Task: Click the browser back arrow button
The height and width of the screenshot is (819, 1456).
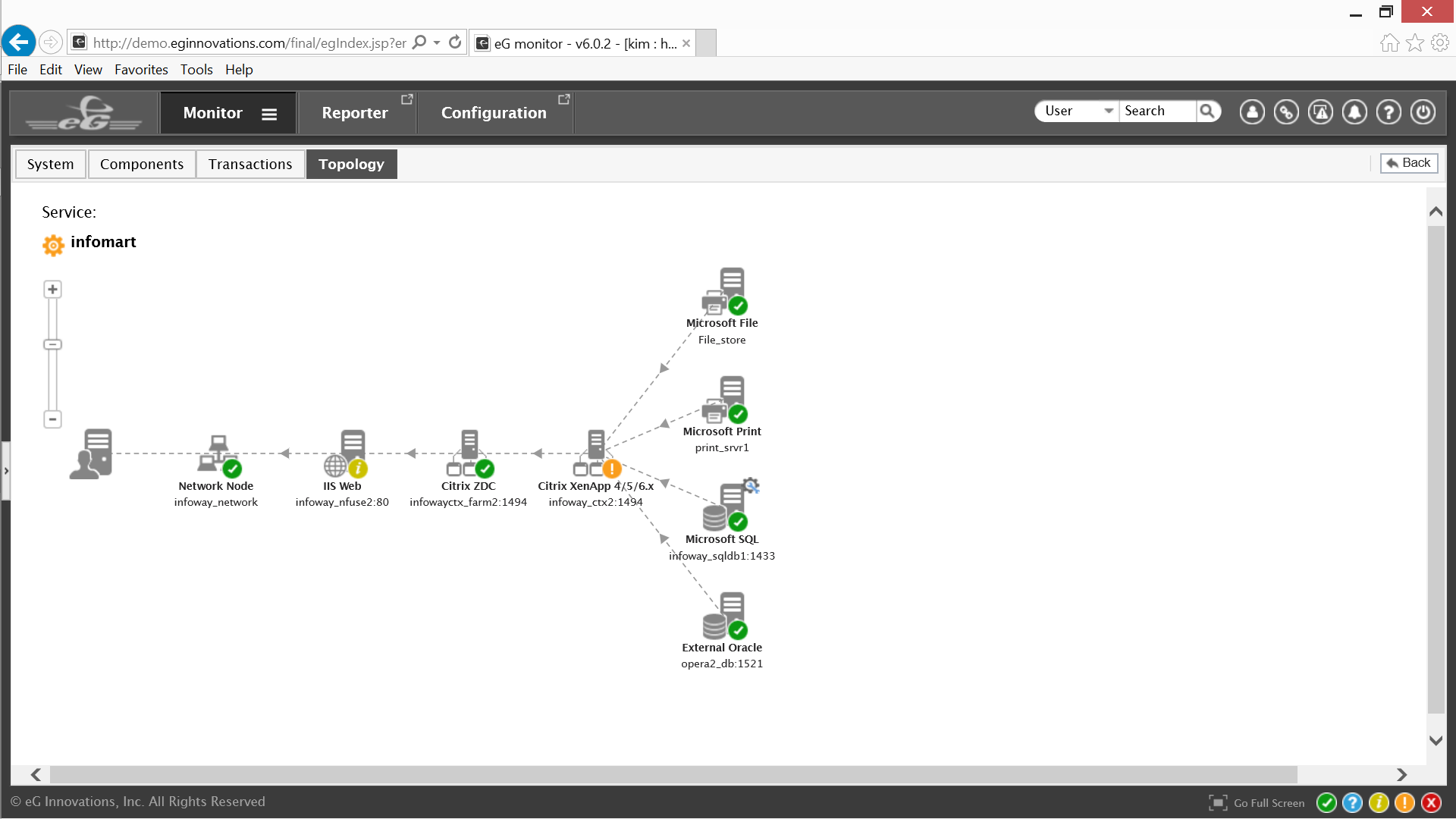Action: pos(18,42)
